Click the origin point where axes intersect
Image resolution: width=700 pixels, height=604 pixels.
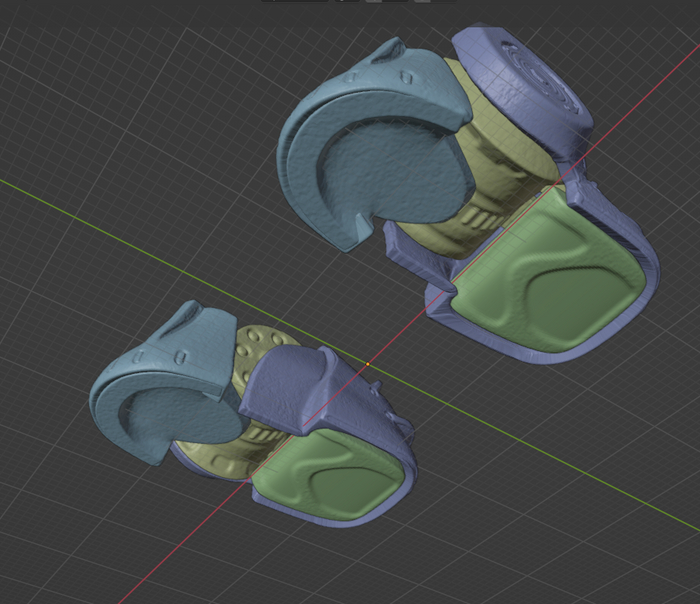click(367, 364)
